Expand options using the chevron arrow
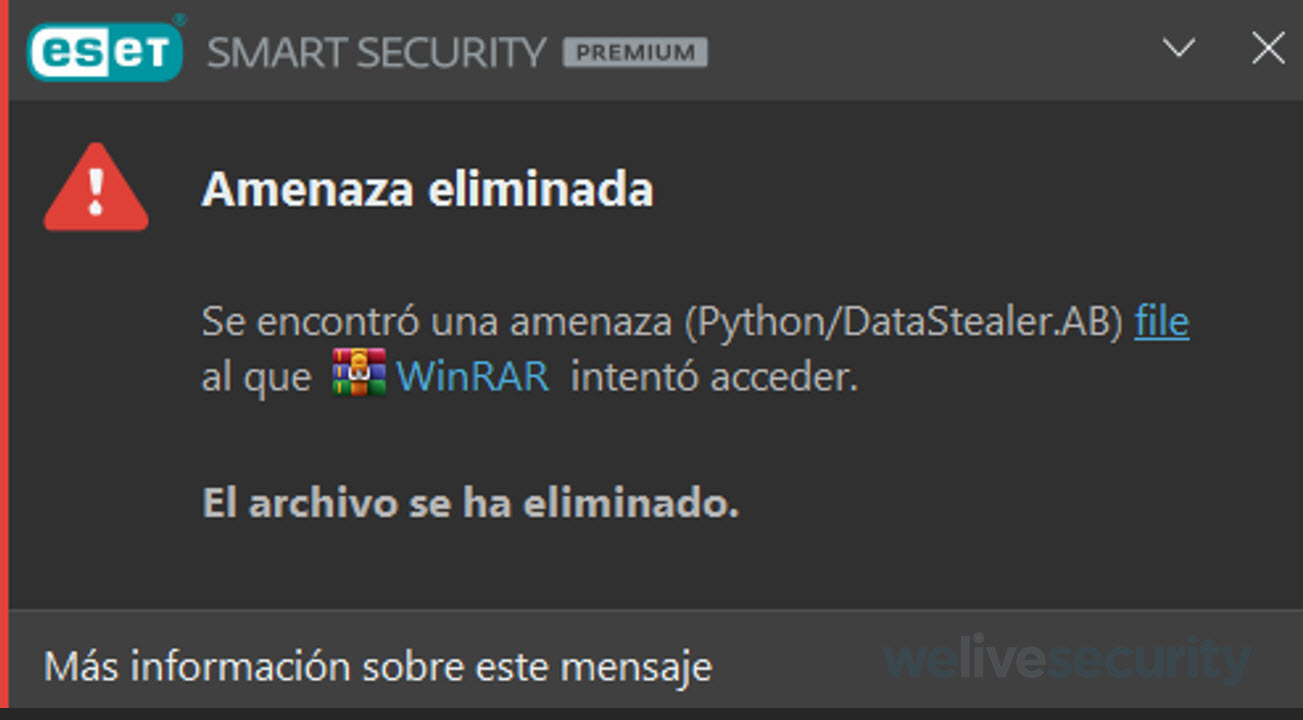 coord(1180,47)
